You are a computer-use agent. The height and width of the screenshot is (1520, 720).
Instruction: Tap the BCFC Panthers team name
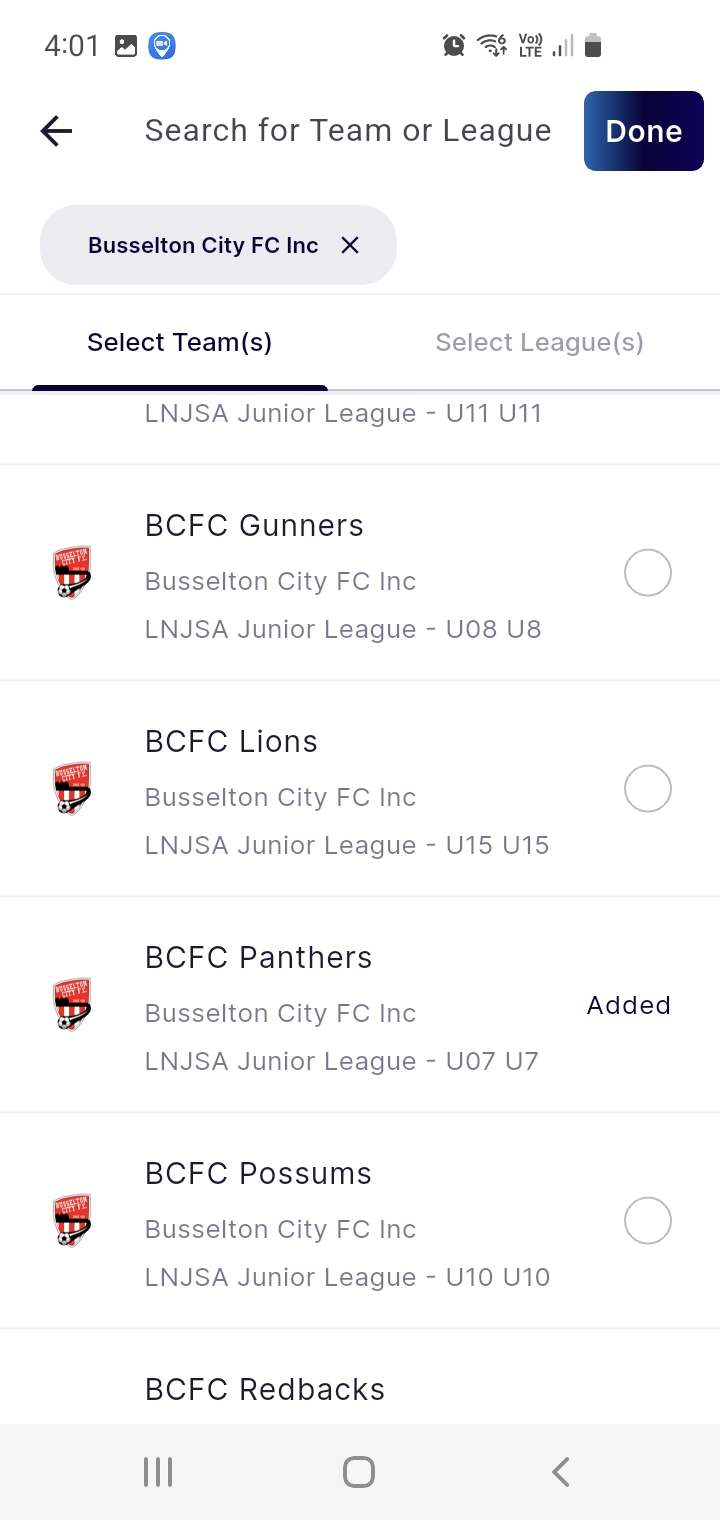258,957
